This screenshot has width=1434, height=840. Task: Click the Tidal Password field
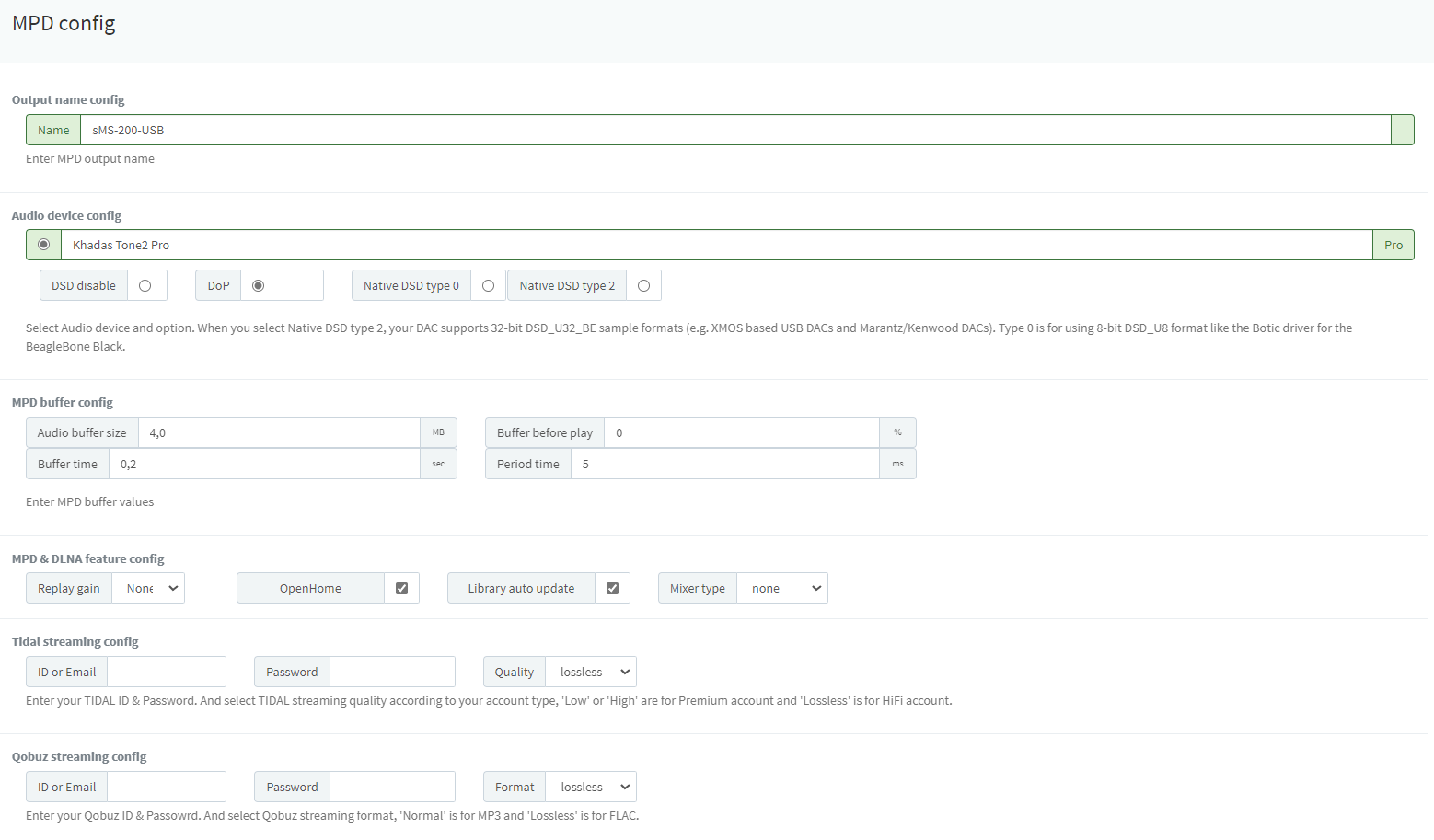pos(392,673)
